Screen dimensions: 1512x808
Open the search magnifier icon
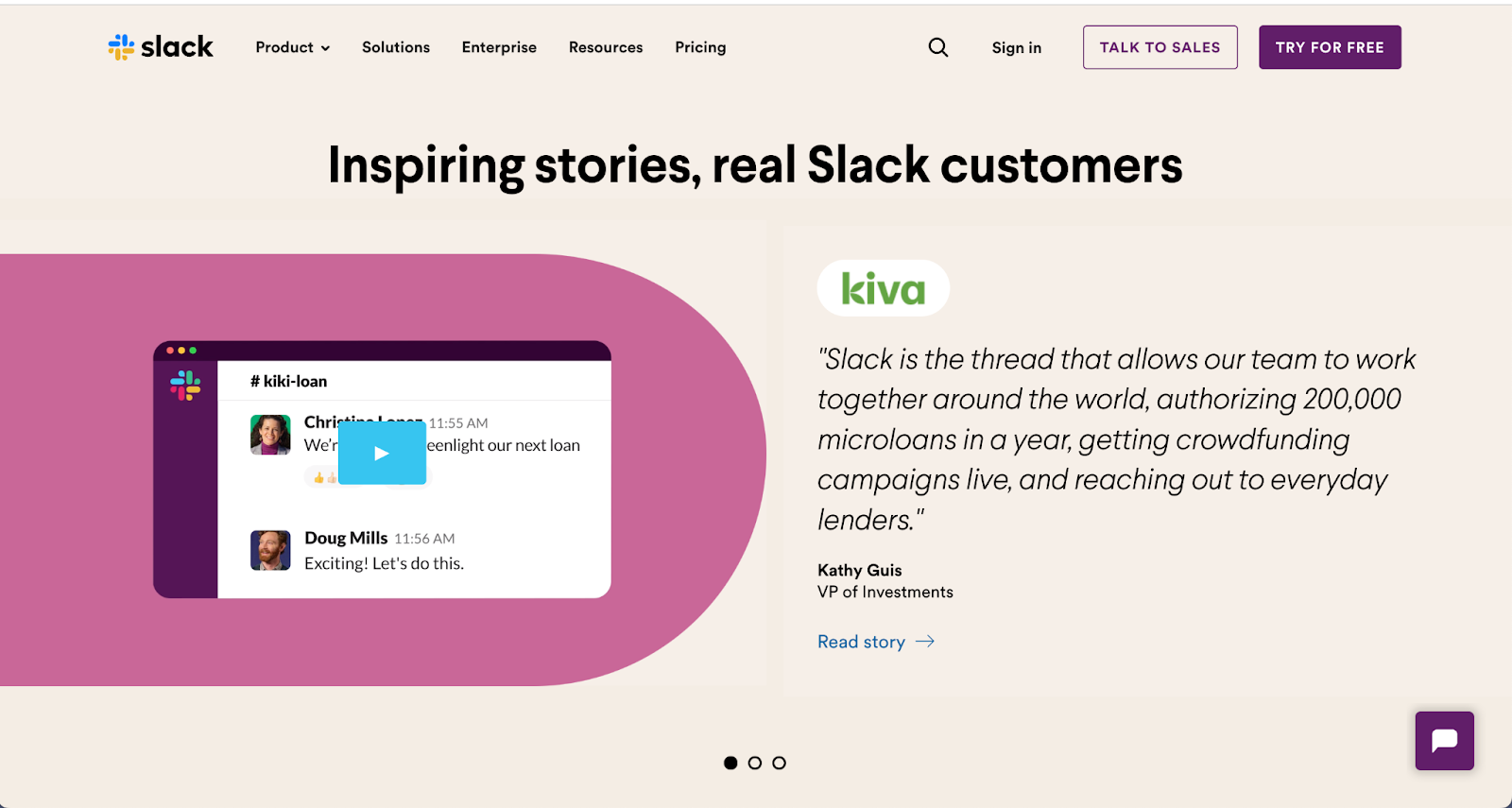tap(937, 47)
